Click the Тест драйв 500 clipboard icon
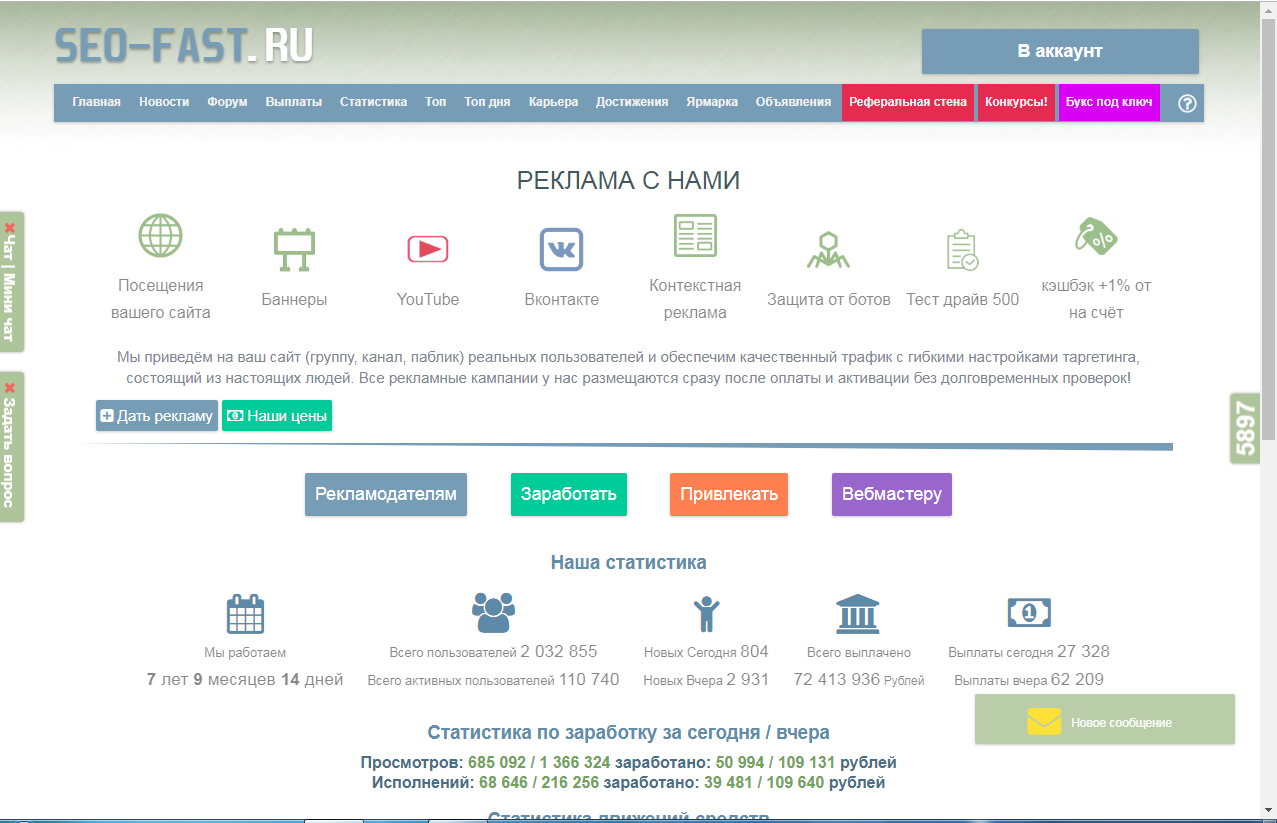This screenshot has width=1277, height=823. 962,251
